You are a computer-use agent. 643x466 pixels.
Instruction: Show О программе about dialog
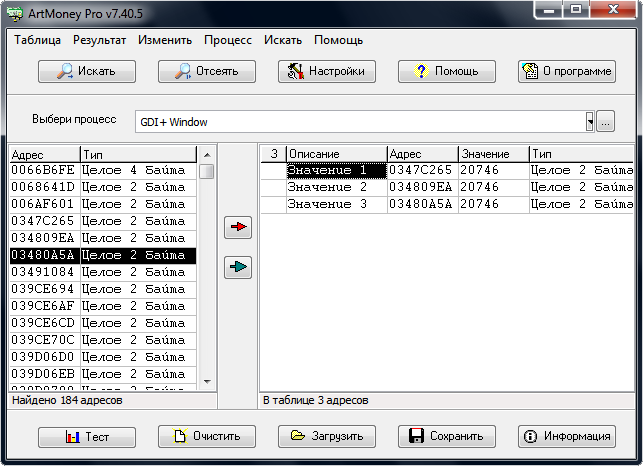click(567, 71)
